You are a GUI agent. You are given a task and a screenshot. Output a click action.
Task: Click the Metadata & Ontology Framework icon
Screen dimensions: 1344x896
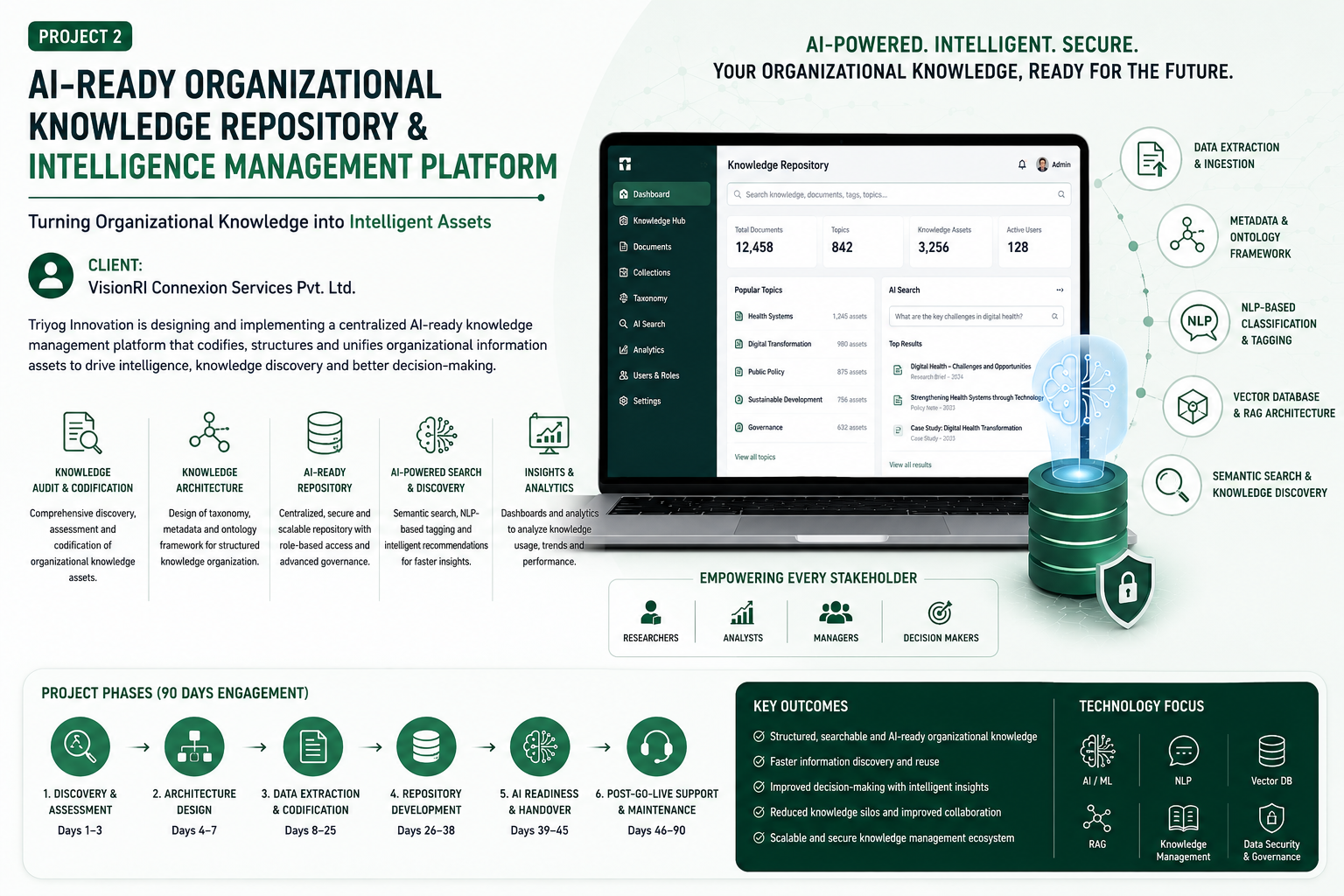(1187, 235)
